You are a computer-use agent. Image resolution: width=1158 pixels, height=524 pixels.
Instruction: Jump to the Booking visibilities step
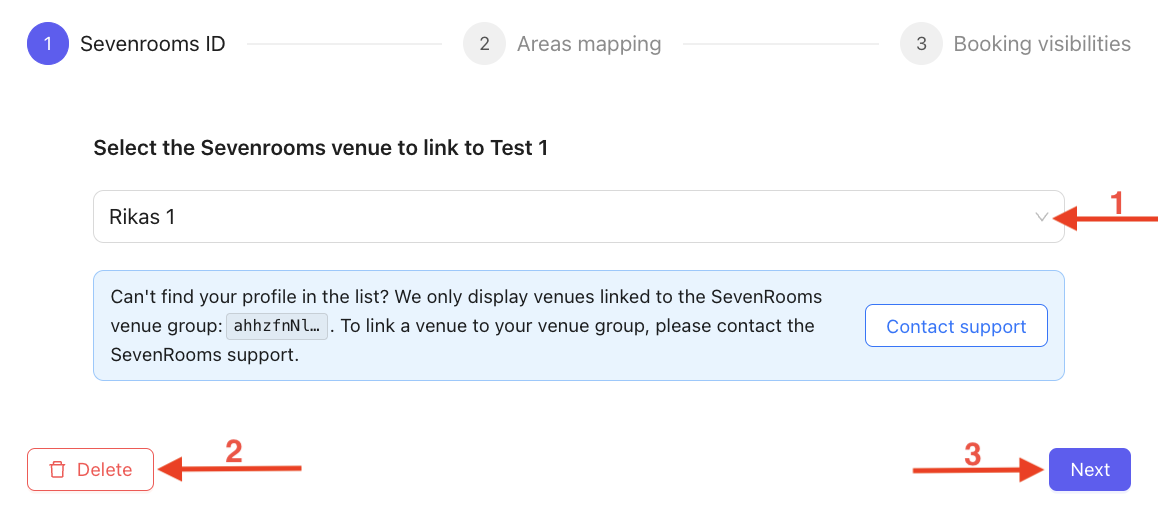[x=1042, y=44]
